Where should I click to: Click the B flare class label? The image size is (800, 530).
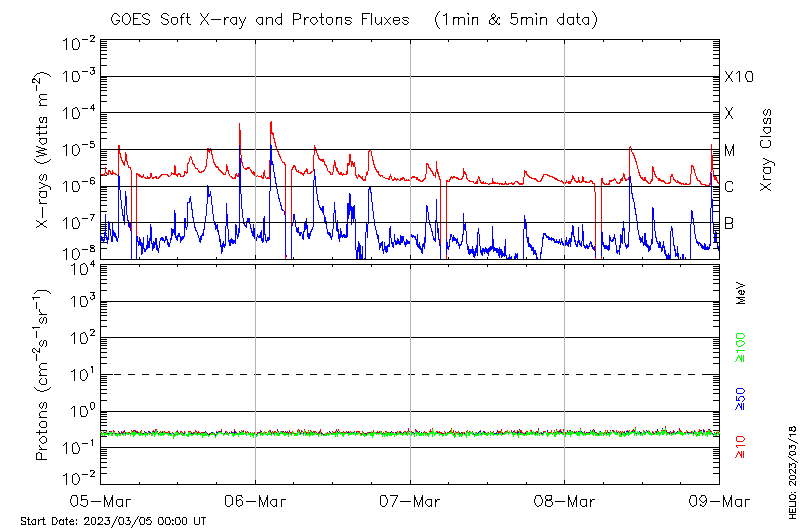coord(729,223)
